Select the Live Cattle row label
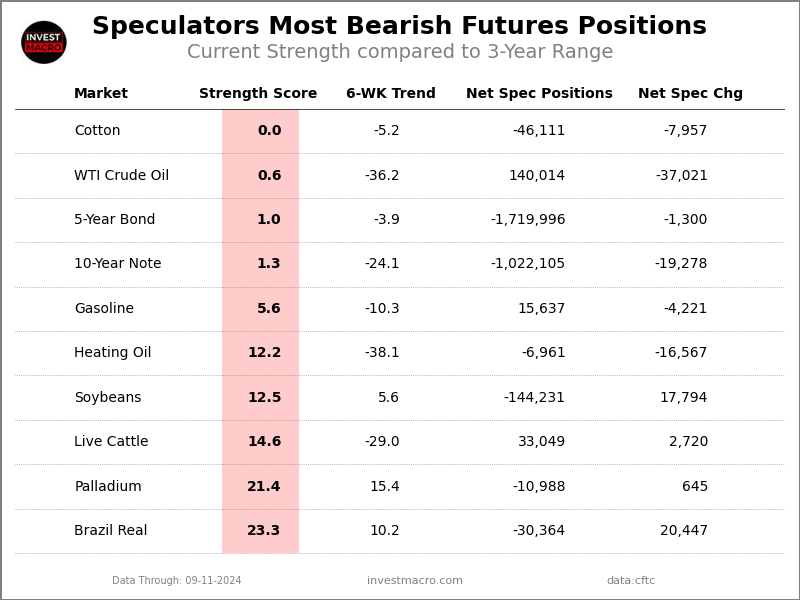 (111, 442)
